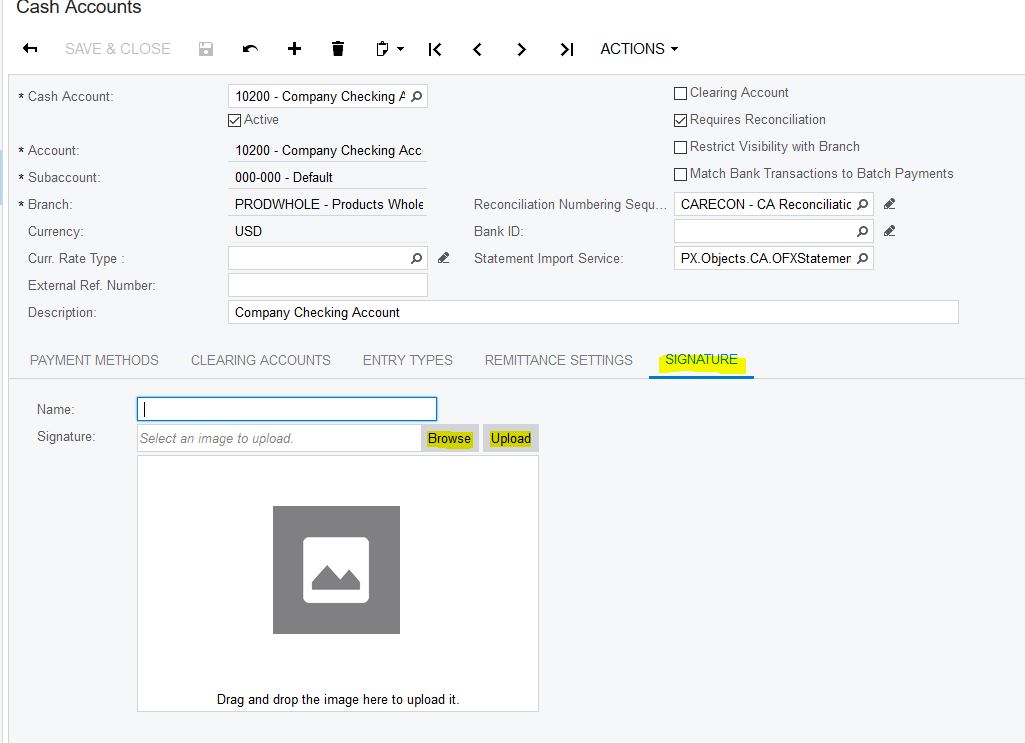The height and width of the screenshot is (743, 1025).
Task: Open the ACTIONS dropdown menu
Action: [639, 49]
